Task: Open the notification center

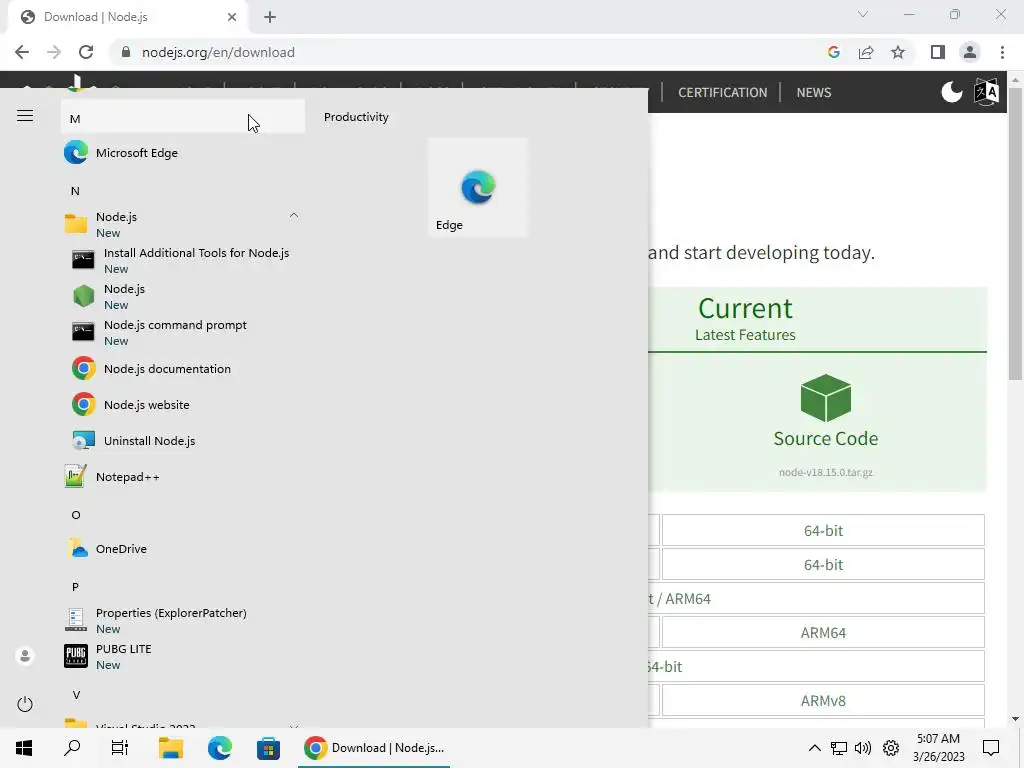Action: (991, 748)
